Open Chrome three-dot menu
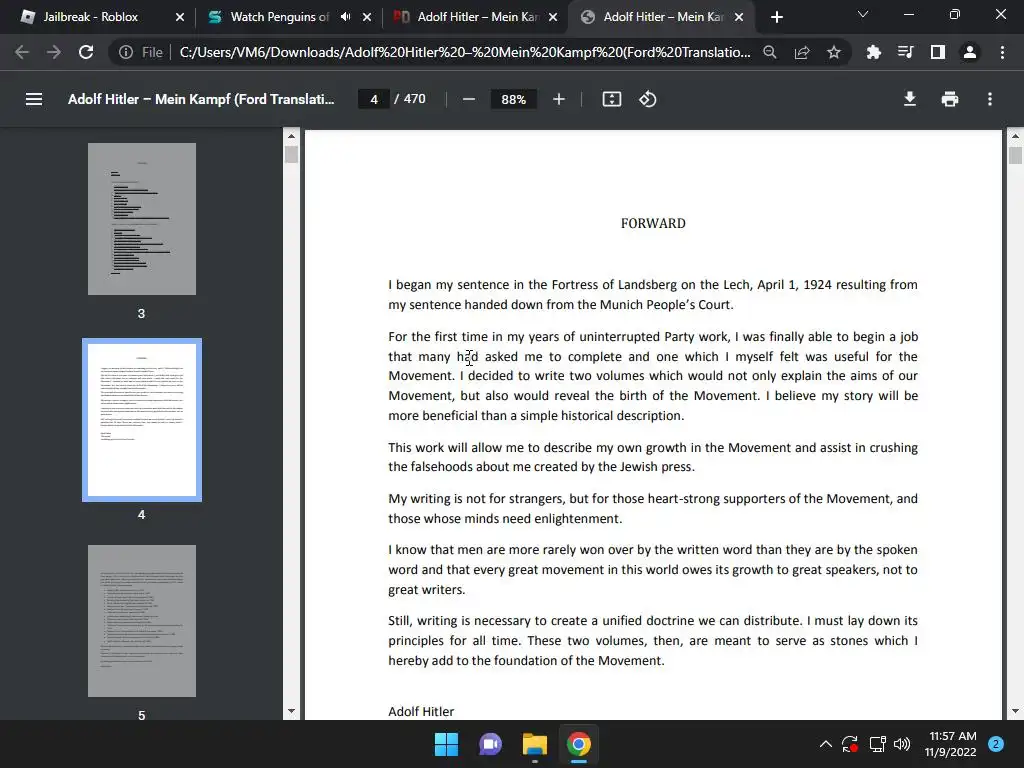 click(1002, 52)
